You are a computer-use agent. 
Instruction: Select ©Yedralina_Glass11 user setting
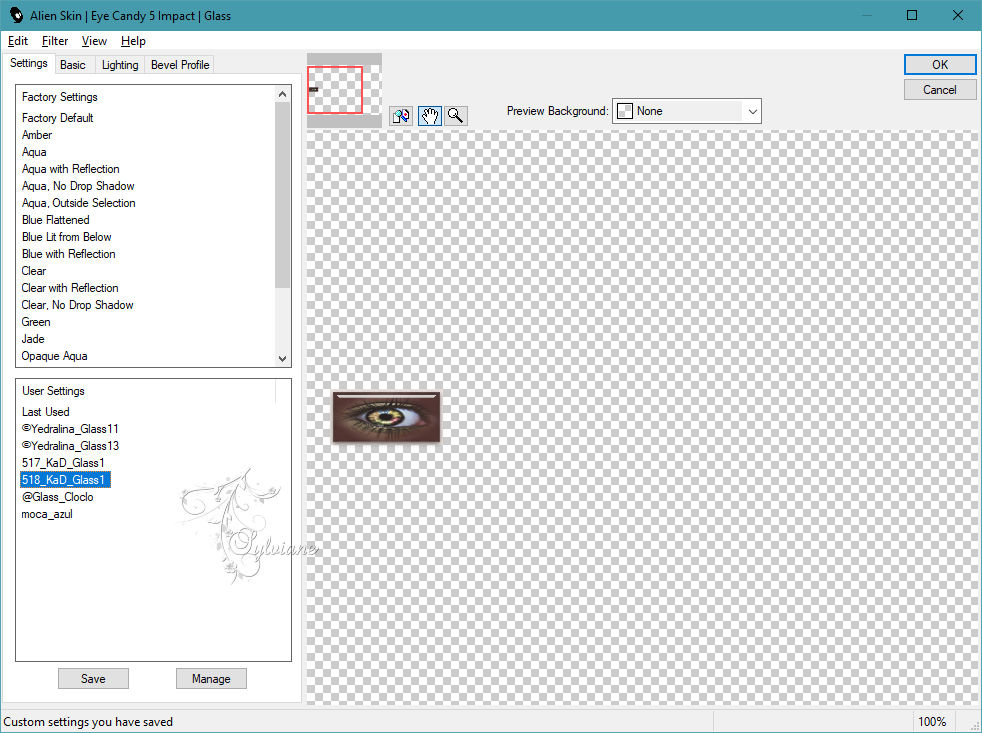[70, 429]
